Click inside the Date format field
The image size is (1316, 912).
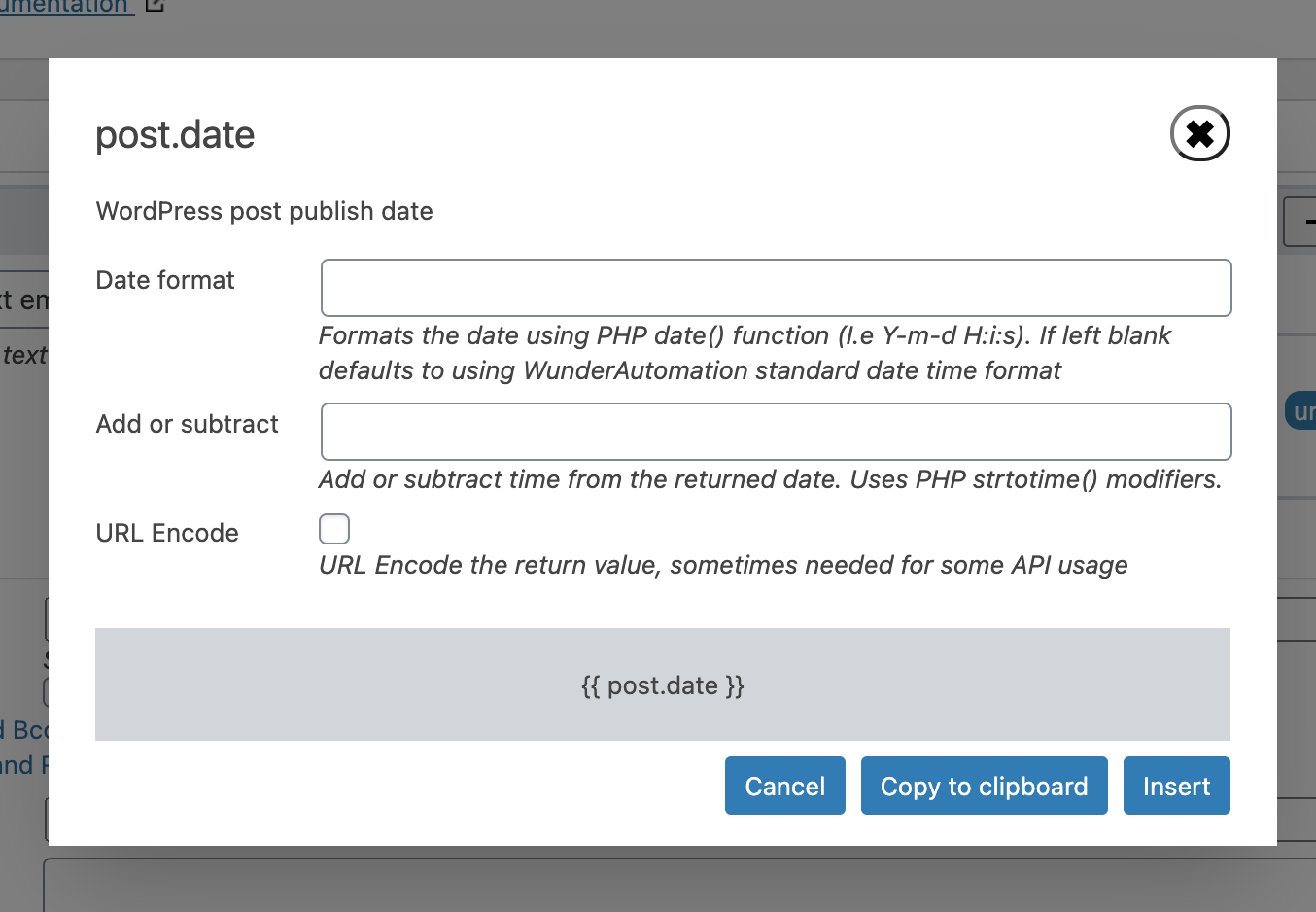(776, 288)
